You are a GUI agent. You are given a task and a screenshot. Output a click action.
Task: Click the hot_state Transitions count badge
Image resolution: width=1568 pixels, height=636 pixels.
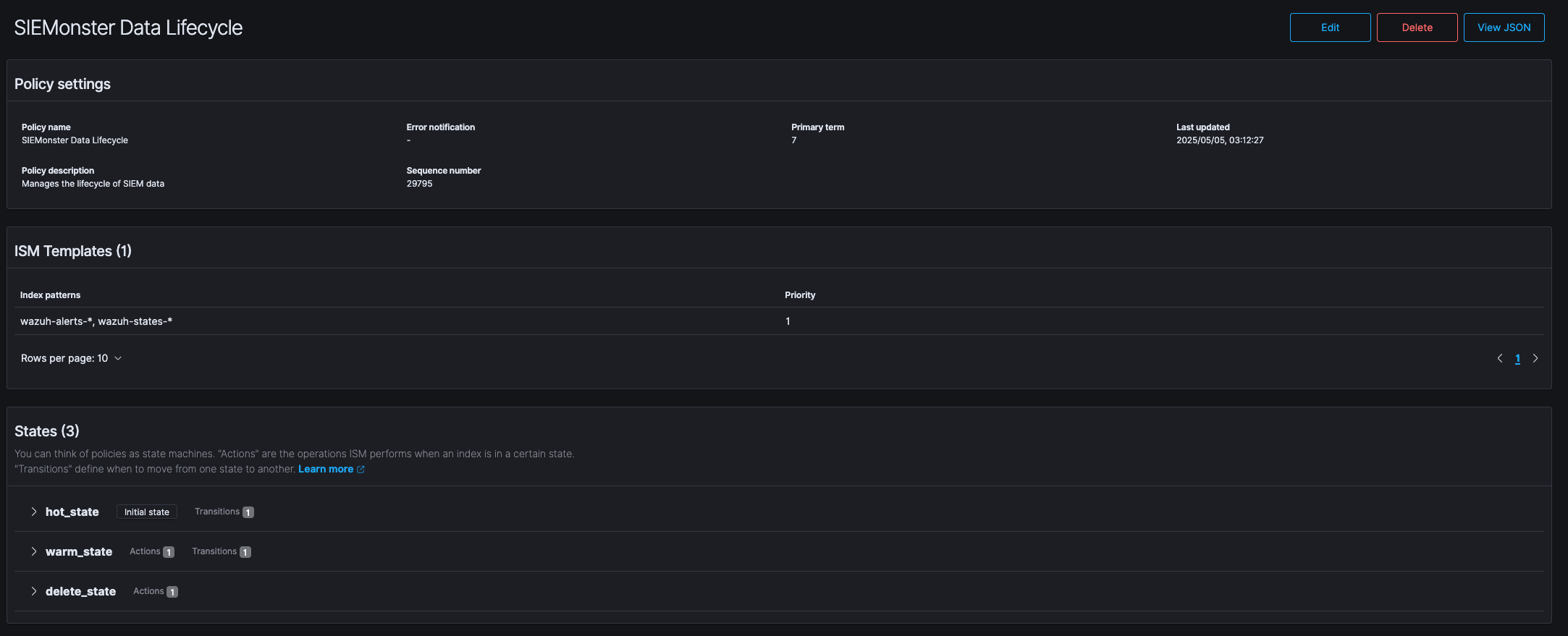tap(248, 512)
